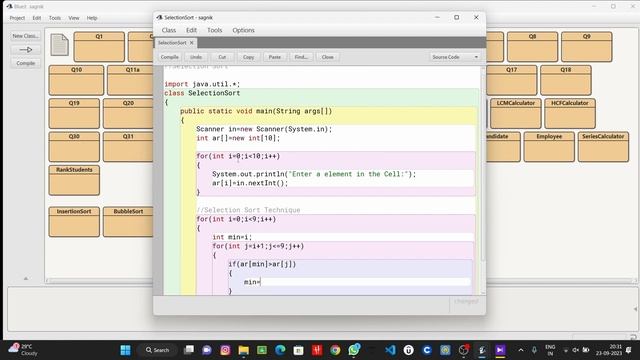Select the Employee class box

click(x=549, y=147)
